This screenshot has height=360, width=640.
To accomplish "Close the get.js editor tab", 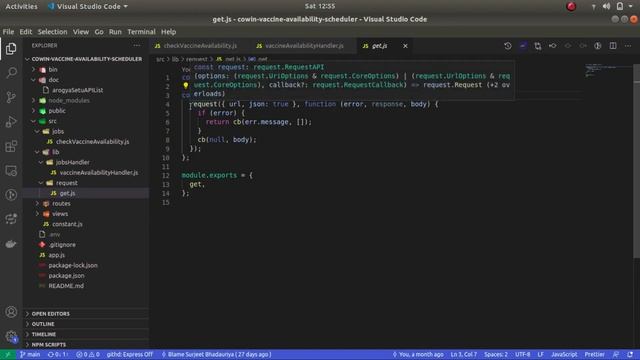I will pos(405,46).
